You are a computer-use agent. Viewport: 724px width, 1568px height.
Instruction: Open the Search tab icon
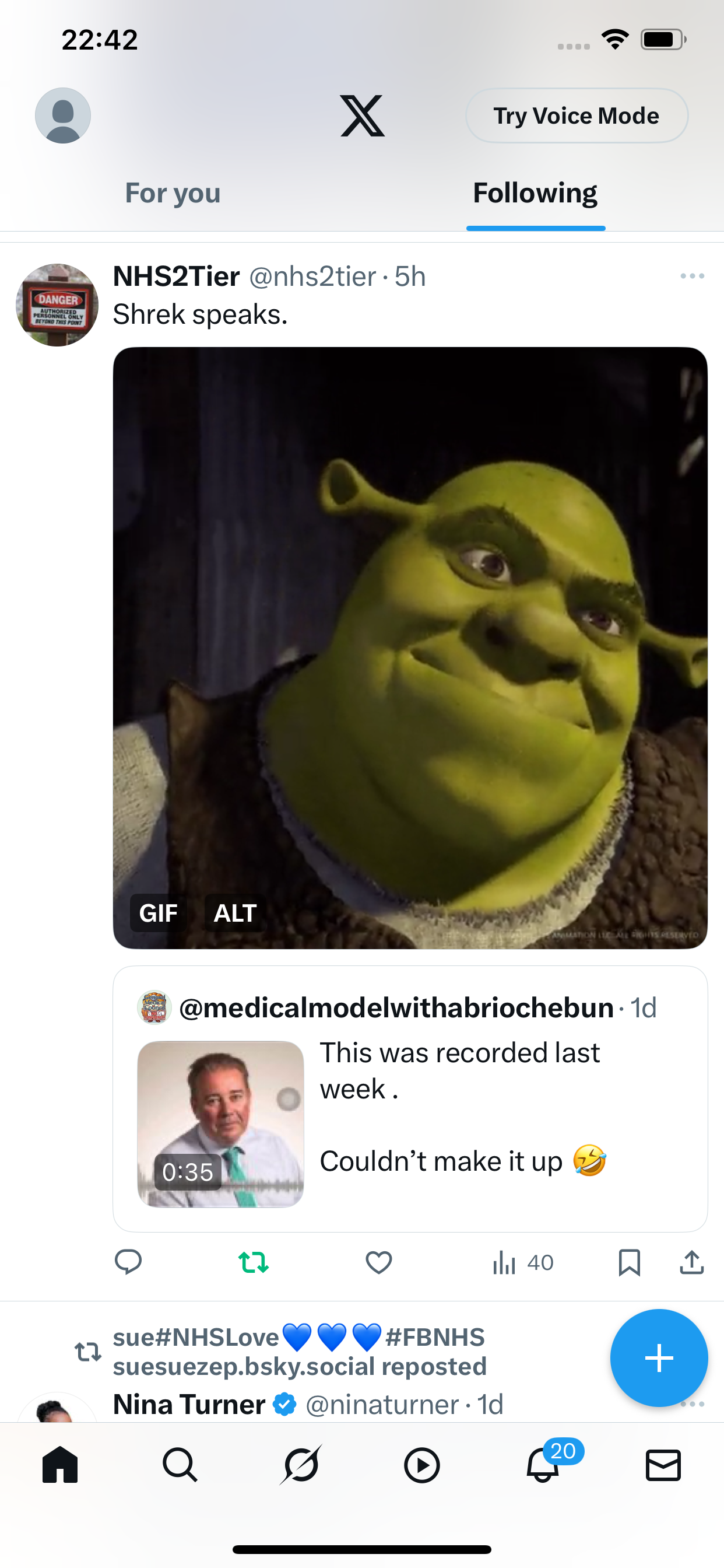coord(180,1465)
